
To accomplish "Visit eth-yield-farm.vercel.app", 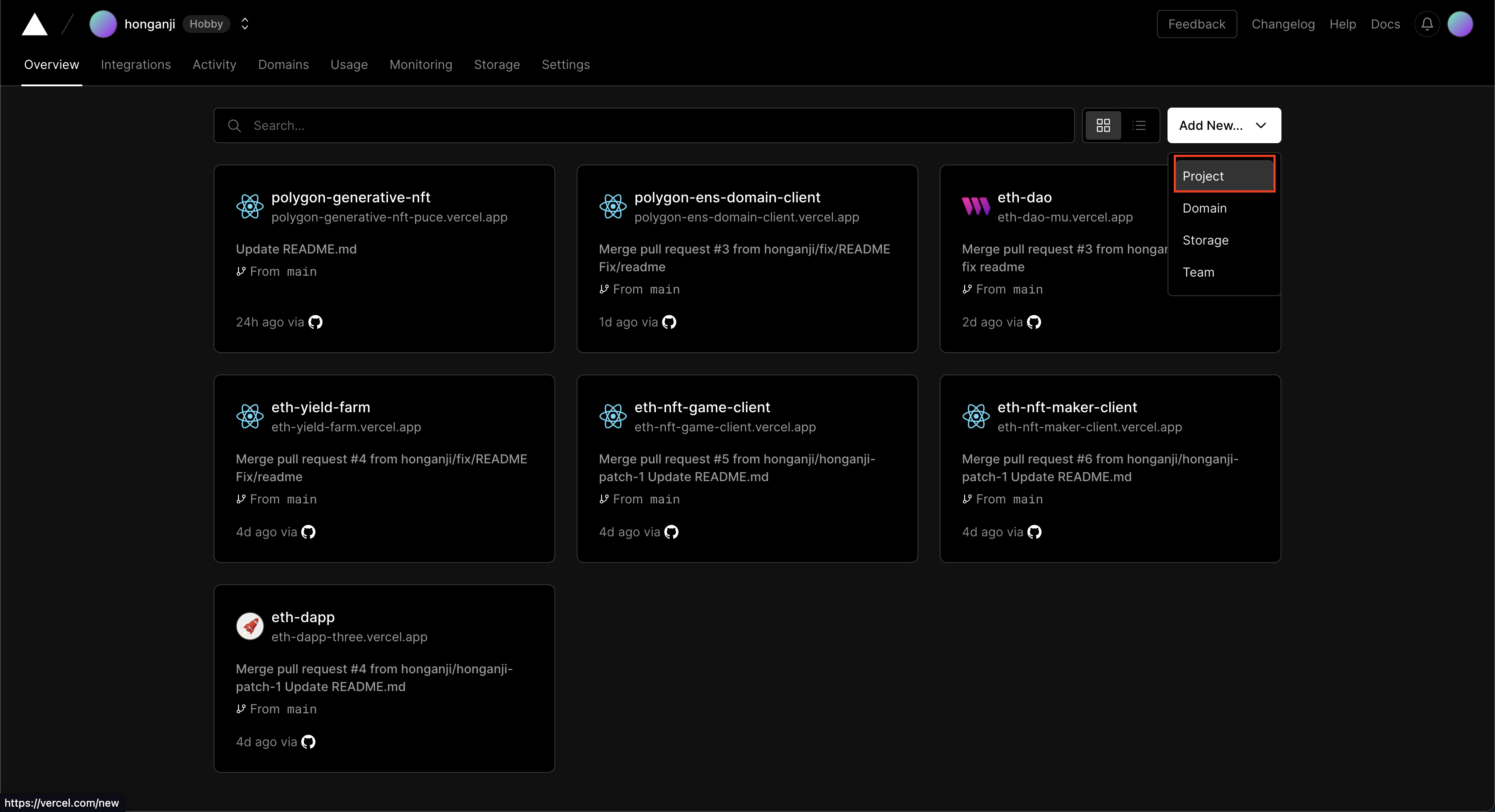I will pyautogui.click(x=346, y=427).
